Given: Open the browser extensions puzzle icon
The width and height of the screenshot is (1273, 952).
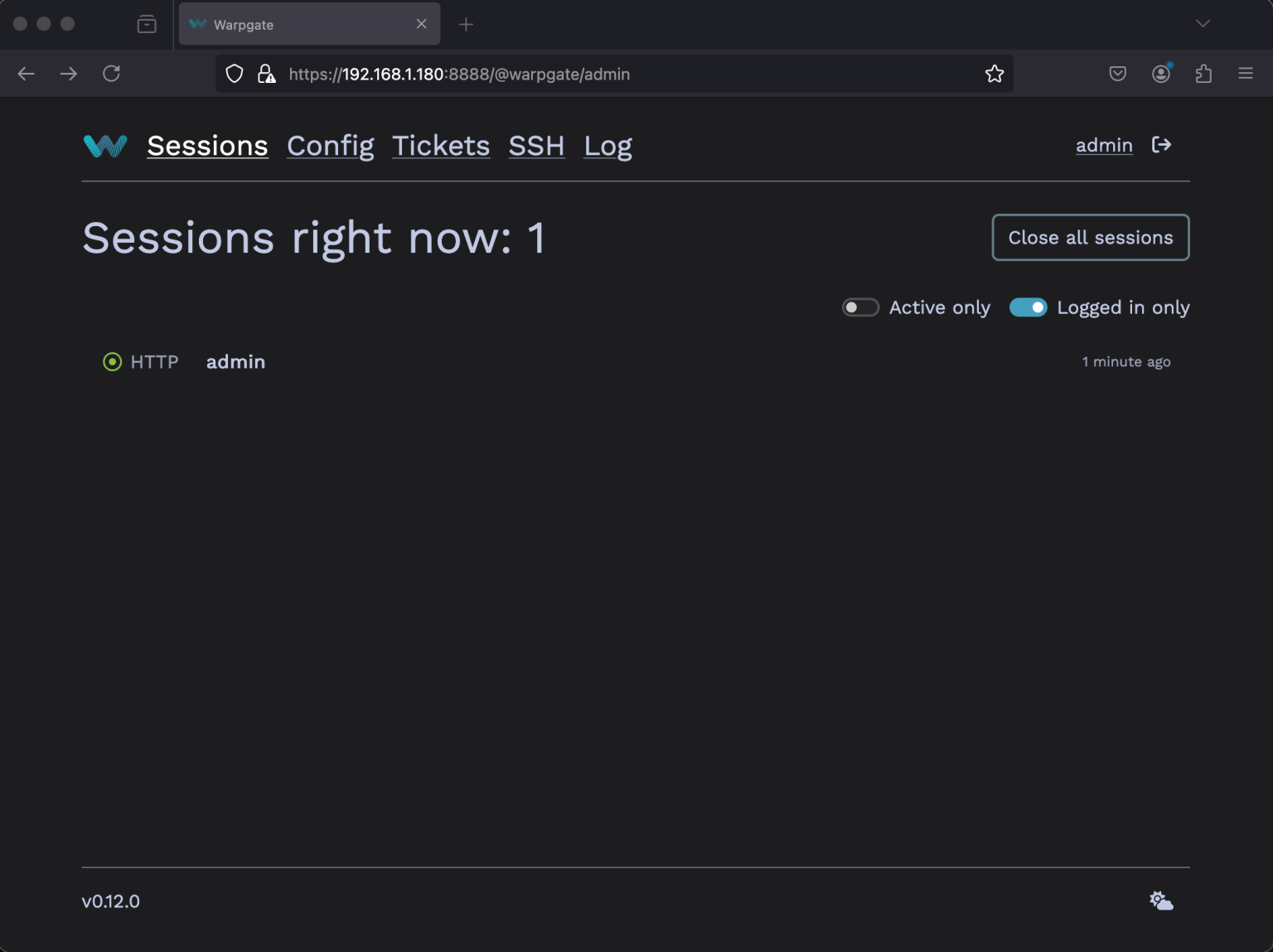Looking at the screenshot, I should point(1204,74).
